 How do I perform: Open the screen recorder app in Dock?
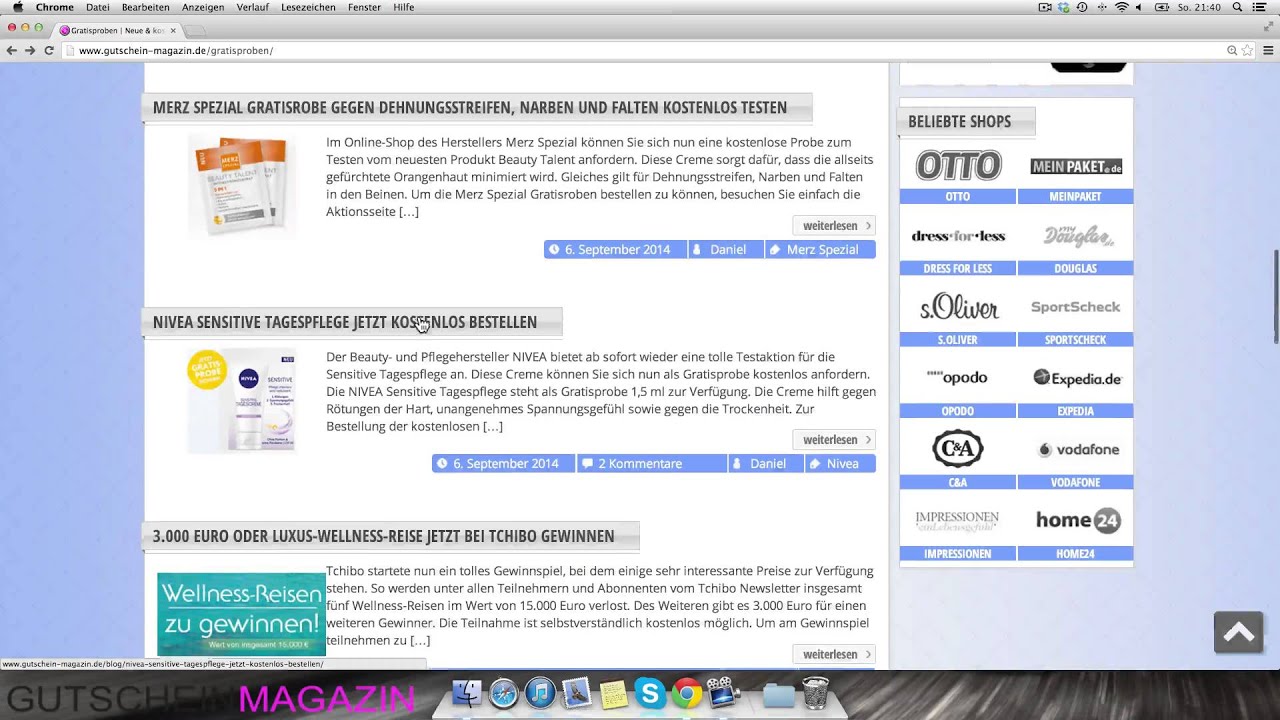[723, 693]
